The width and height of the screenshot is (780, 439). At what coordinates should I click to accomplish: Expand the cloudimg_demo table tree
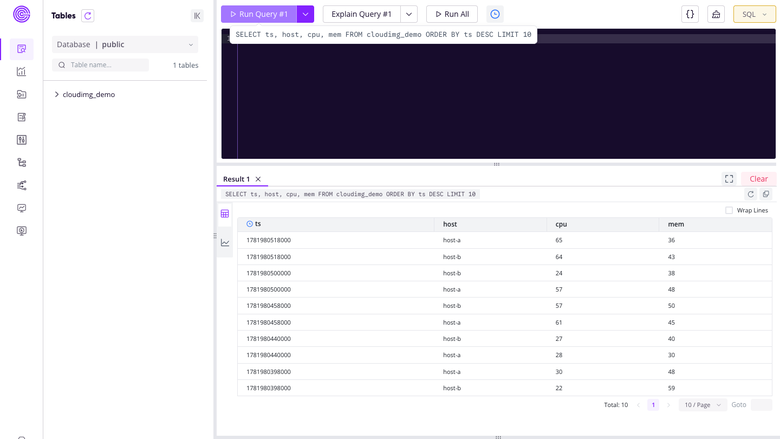click(57, 94)
